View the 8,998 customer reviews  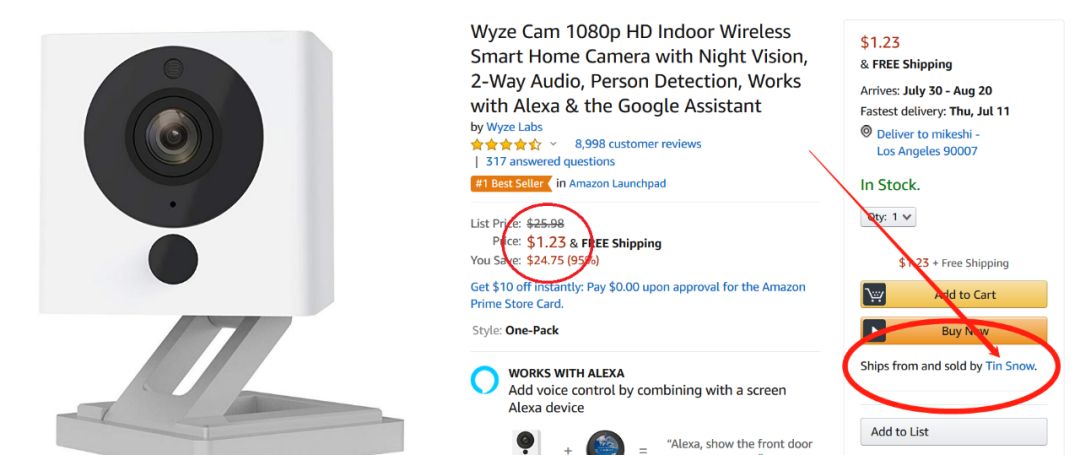pyautogui.click(x=637, y=144)
